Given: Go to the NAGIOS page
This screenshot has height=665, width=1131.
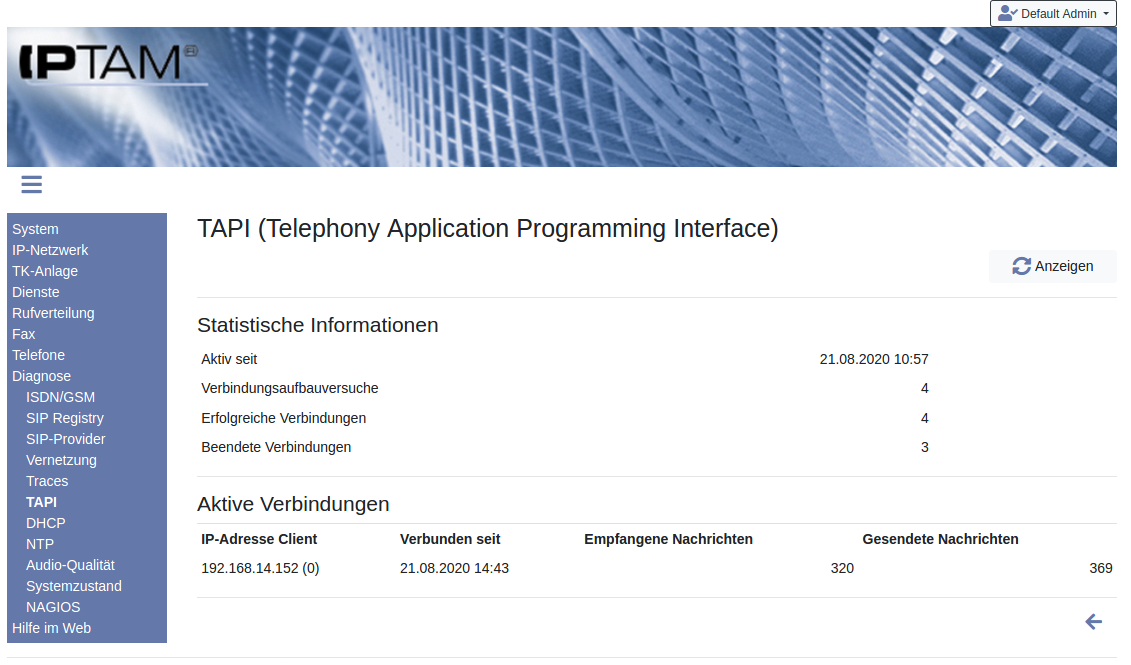Looking at the screenshot, I should point(53,607).
